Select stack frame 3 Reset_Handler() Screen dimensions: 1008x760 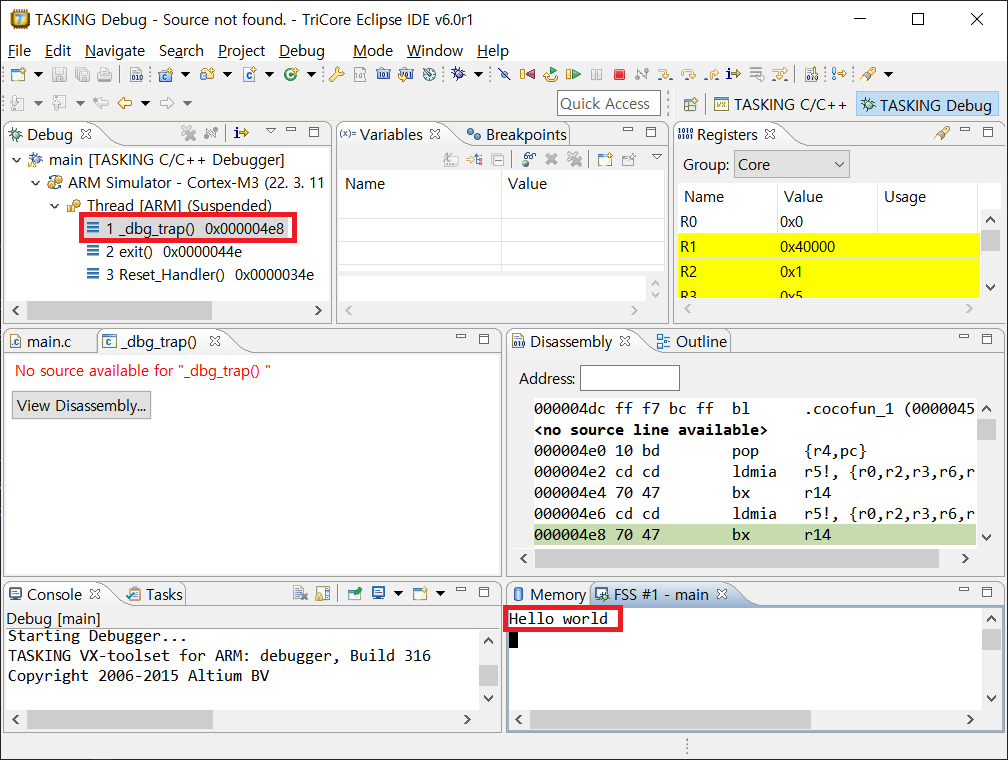coord(200,275)
